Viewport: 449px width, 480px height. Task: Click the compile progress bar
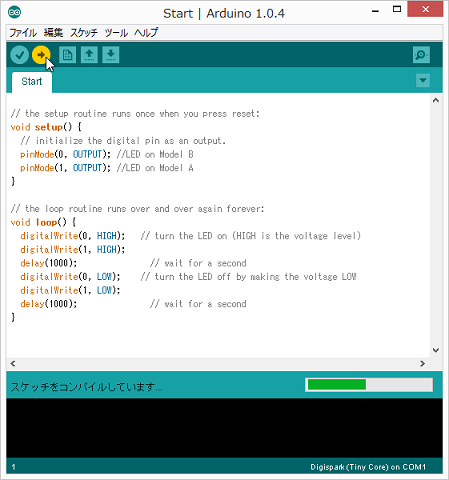pyautogui.click(x=369, y=385)
